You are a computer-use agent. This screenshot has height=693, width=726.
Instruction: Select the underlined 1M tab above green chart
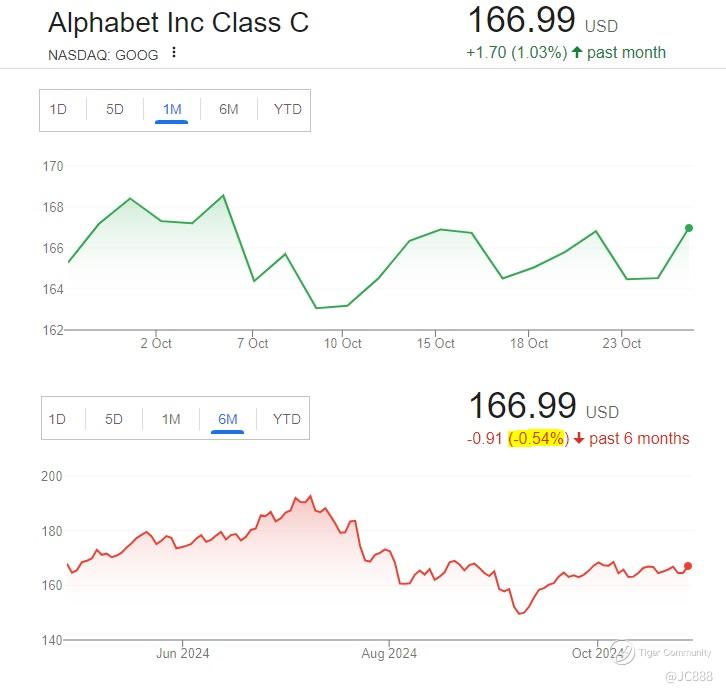(x=171, y=109)
